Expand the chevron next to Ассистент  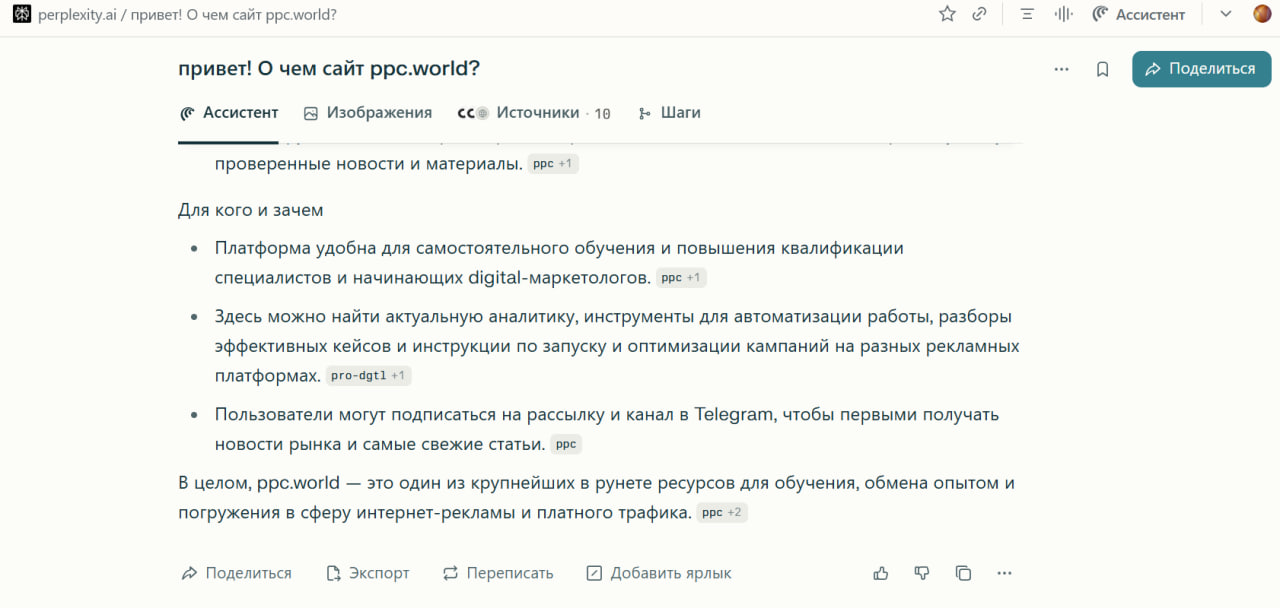(x=1224, y=13)
